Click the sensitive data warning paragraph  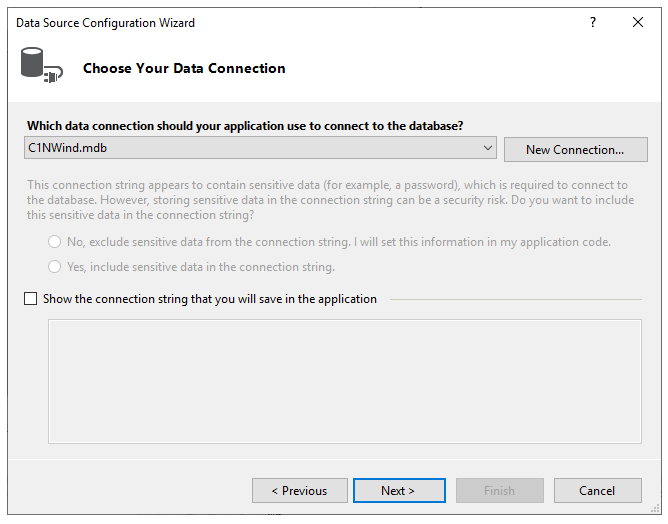(x=327, y=200)
